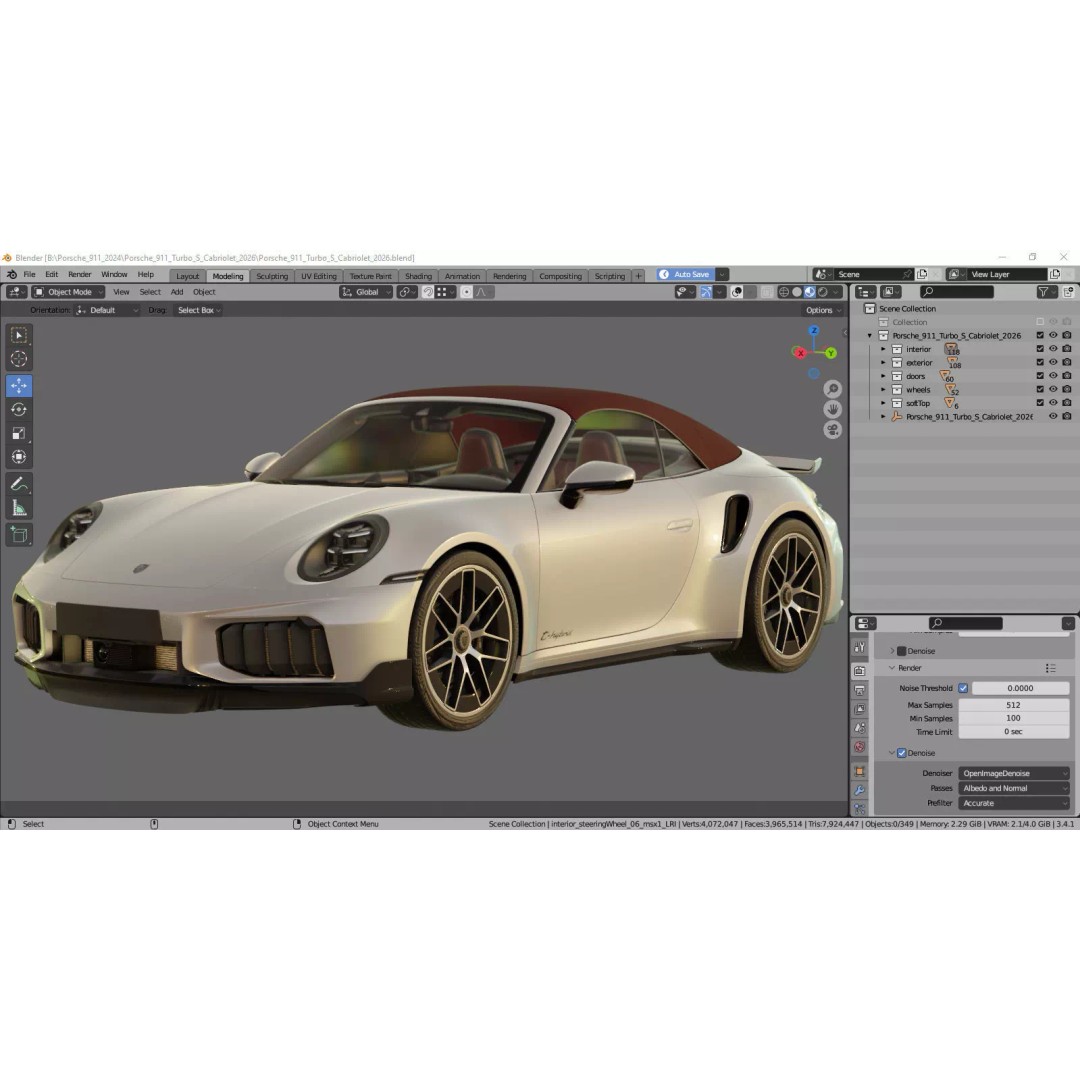Open the viewport Options popover
Image resolution: width=1080 pixels, height=1080 pixels.
coord(823,311)
